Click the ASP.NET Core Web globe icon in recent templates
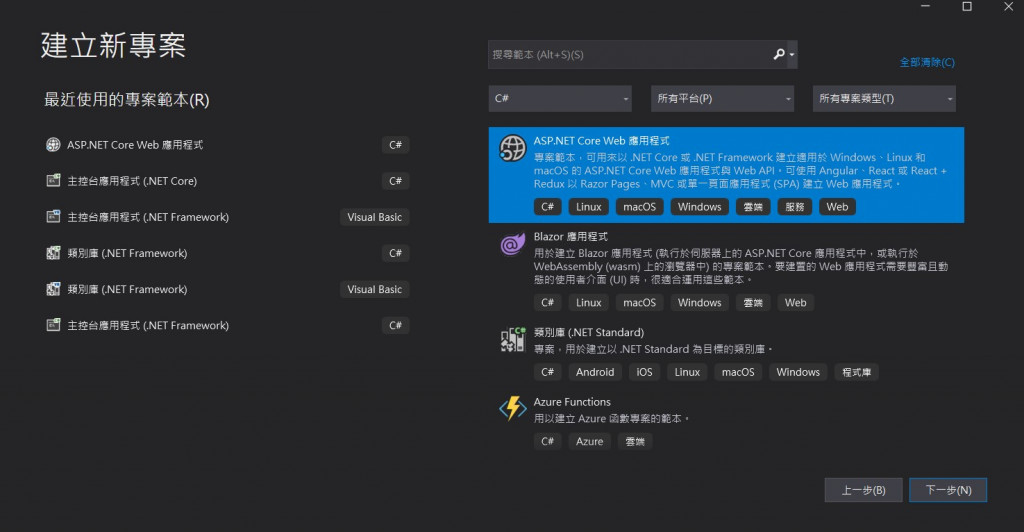 pos(53,145)
